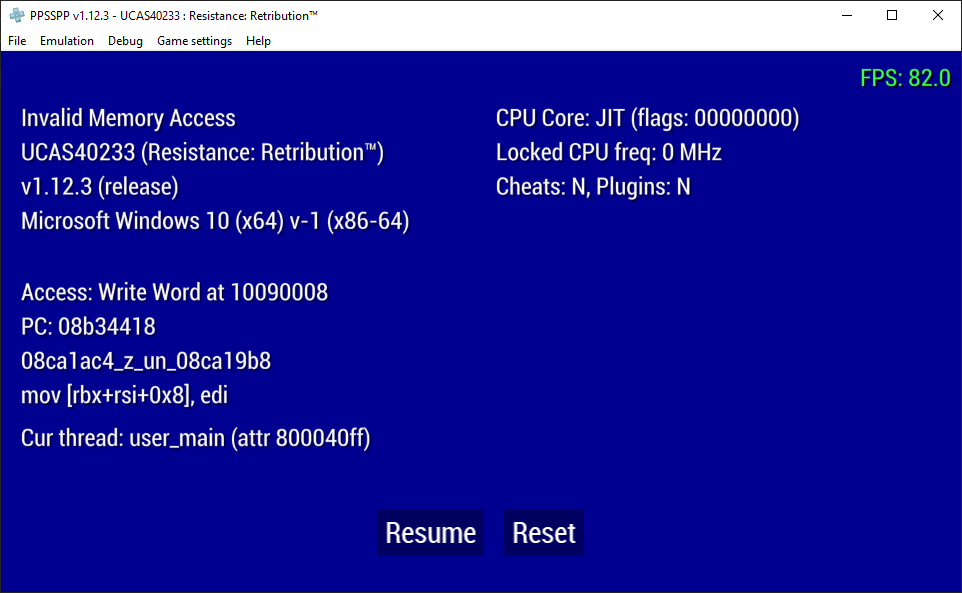
Task: Open the Help menu
Action: (258, 40)
